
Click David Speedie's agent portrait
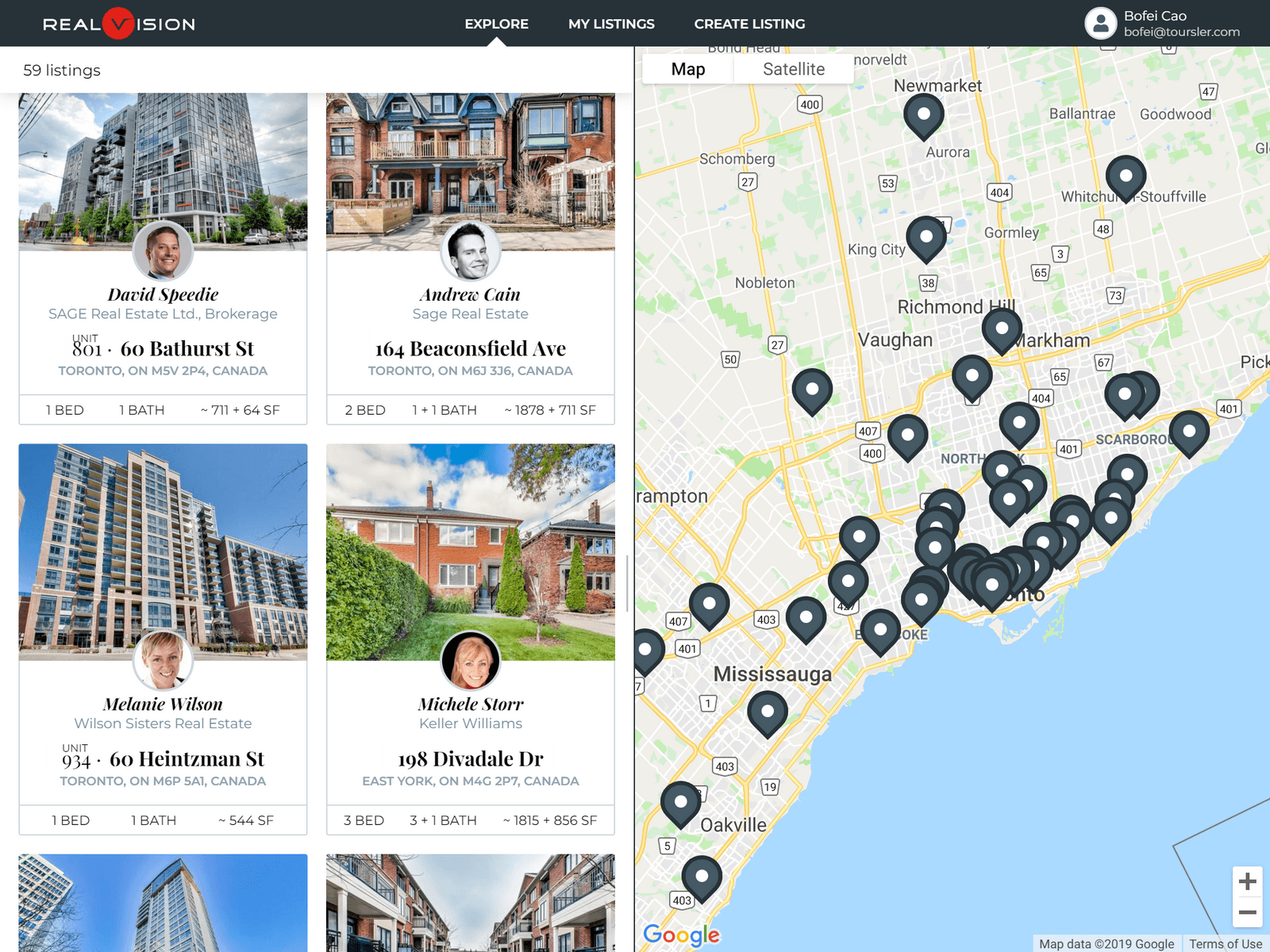click(x=163, y=251)
